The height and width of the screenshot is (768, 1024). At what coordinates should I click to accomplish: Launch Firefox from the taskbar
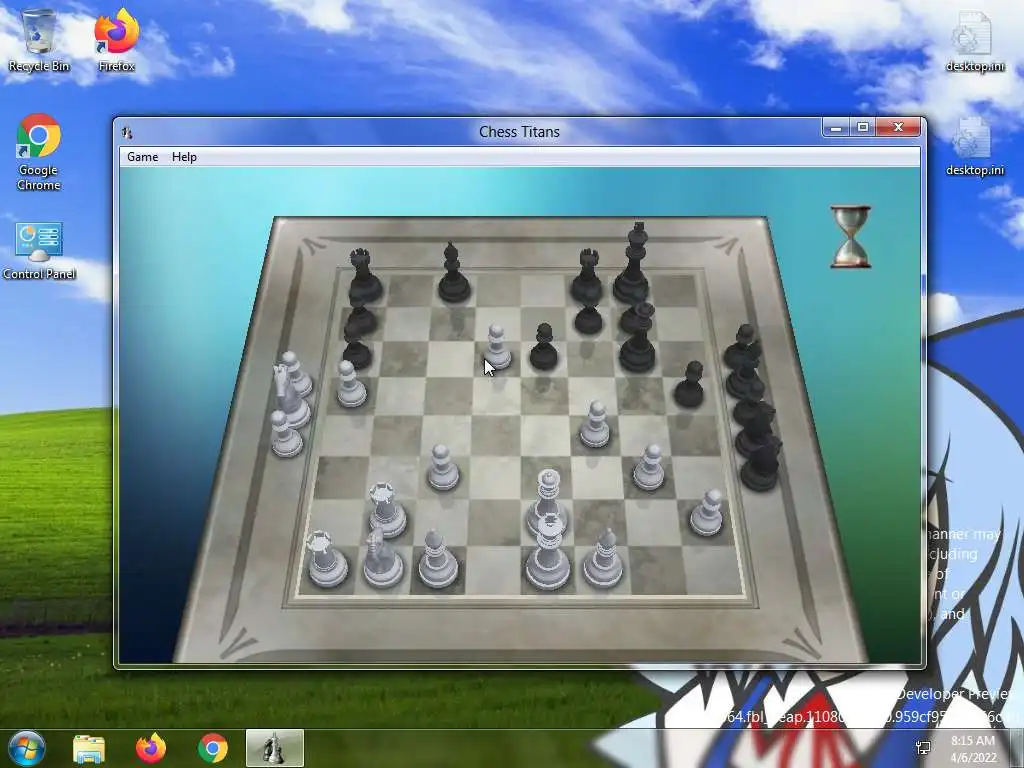click(150, 748)
